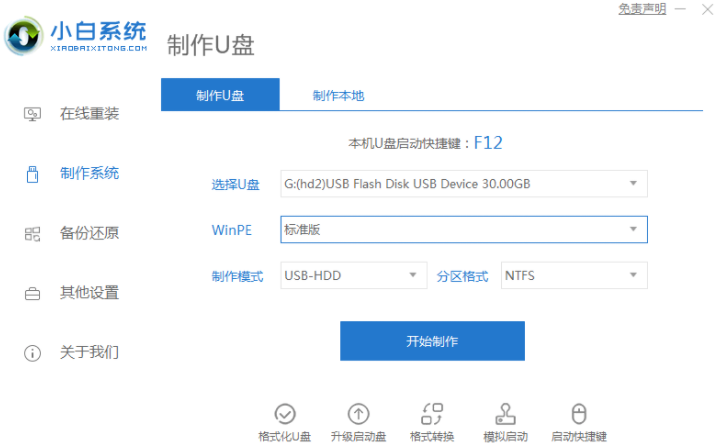Select the 制作系统 USB drive icon
The width and height of the screenshot is (717, 443).
(32, 174)
